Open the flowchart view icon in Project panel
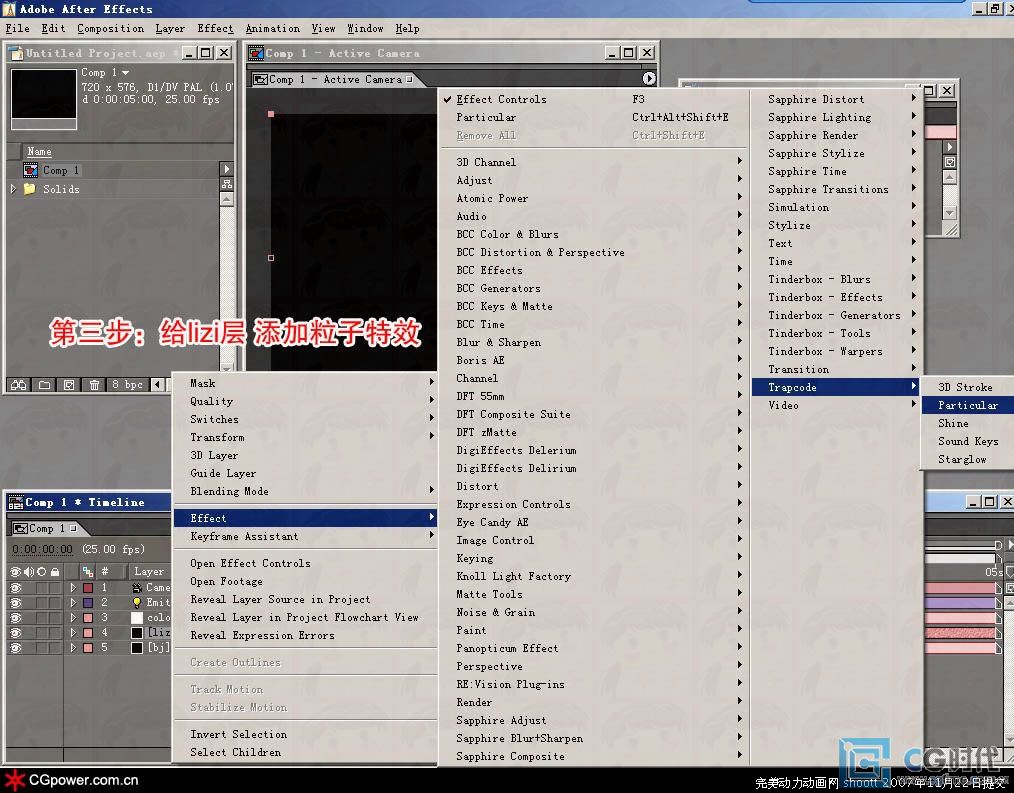1014x793 pixels. click(x=226, y=184)
